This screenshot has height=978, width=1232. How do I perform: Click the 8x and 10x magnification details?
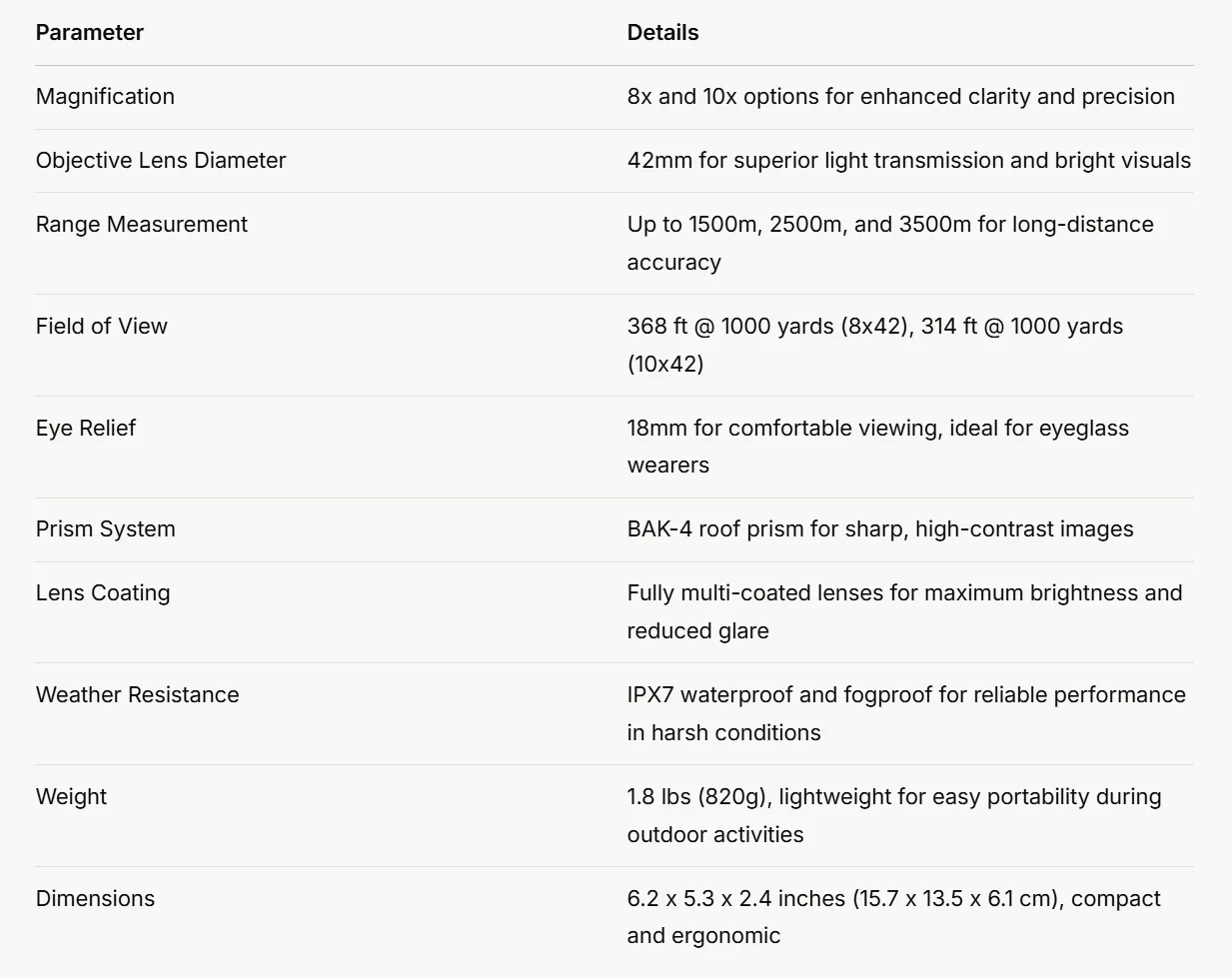900,96
